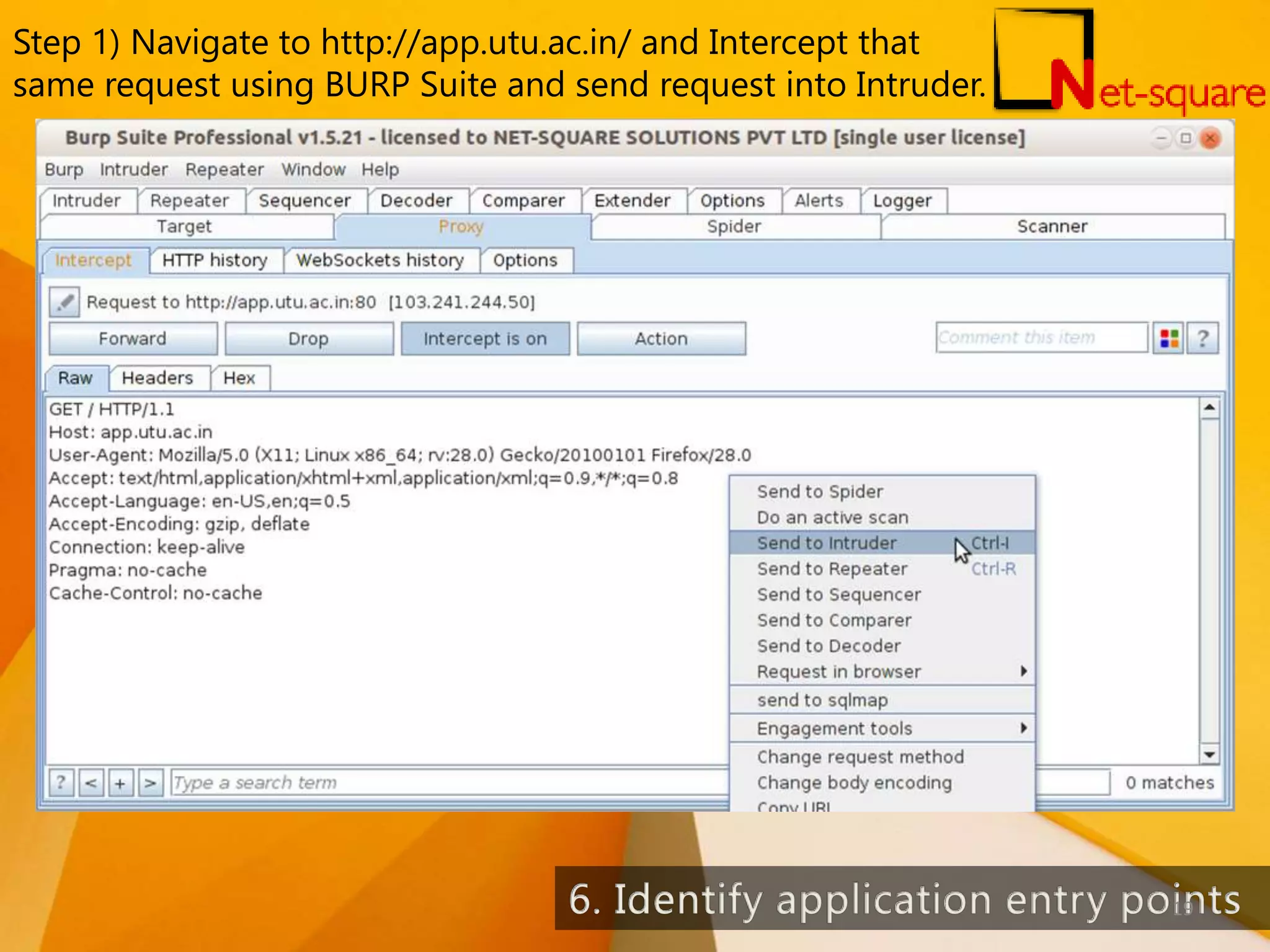Viewport: 1270px width, 952px height.
Task: Expand the 'Engagement tools' submenu
Action: tap(882, 728)
